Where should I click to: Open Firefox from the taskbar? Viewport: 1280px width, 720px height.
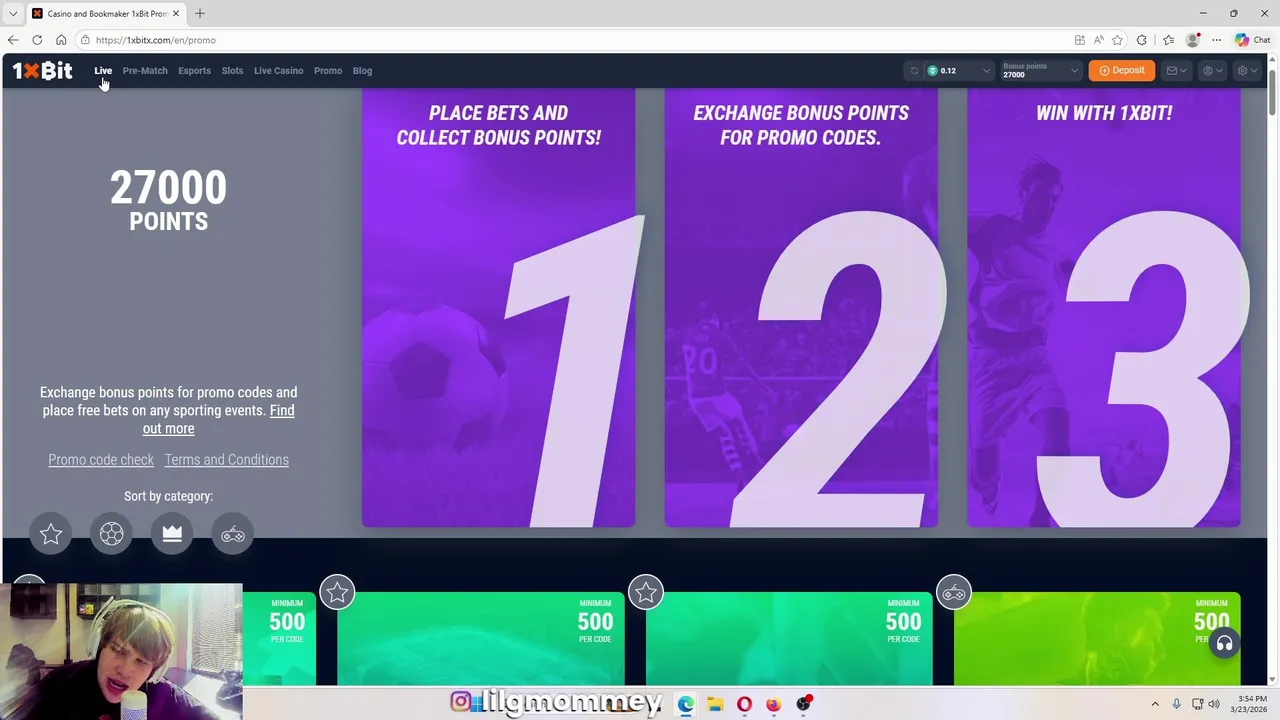point(773,704)
